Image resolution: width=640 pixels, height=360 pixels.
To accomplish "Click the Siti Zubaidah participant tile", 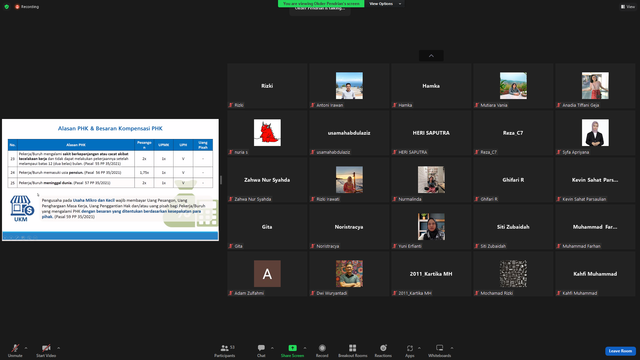I will tap(513, 227).
